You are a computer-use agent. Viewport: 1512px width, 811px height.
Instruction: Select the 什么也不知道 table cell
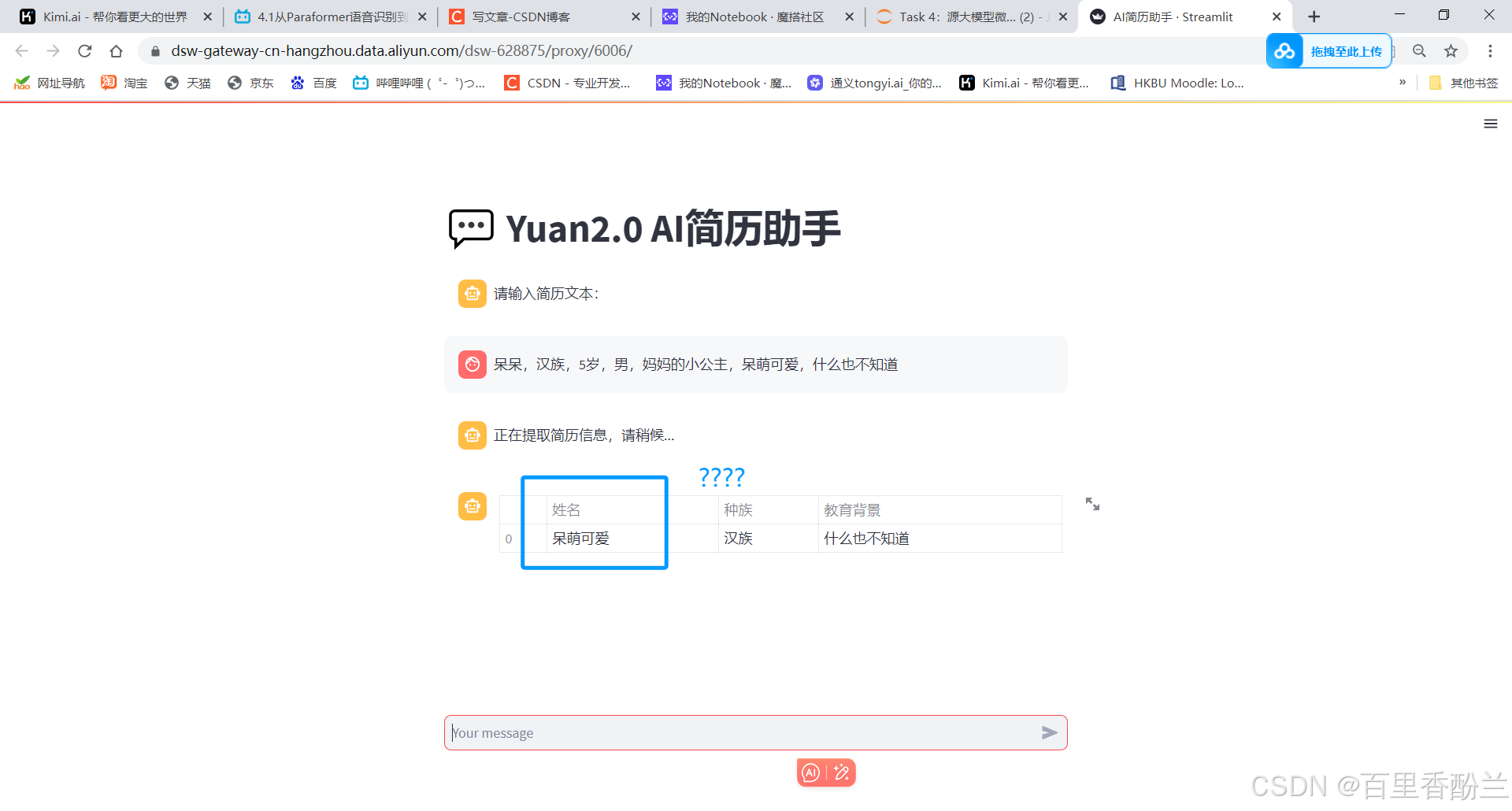(939, 539)
